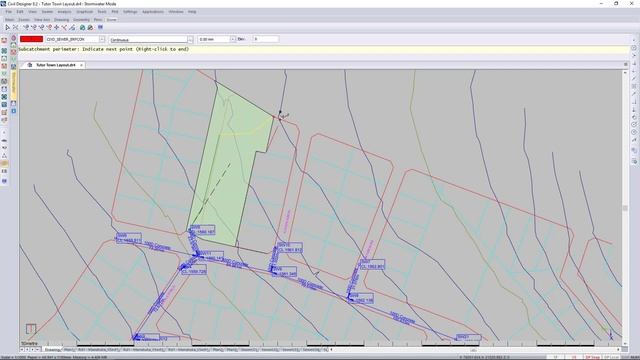This screenshot has height=360, width=640.
Task: Switch to the Storm toolbar tab
Action: (111, 20)
